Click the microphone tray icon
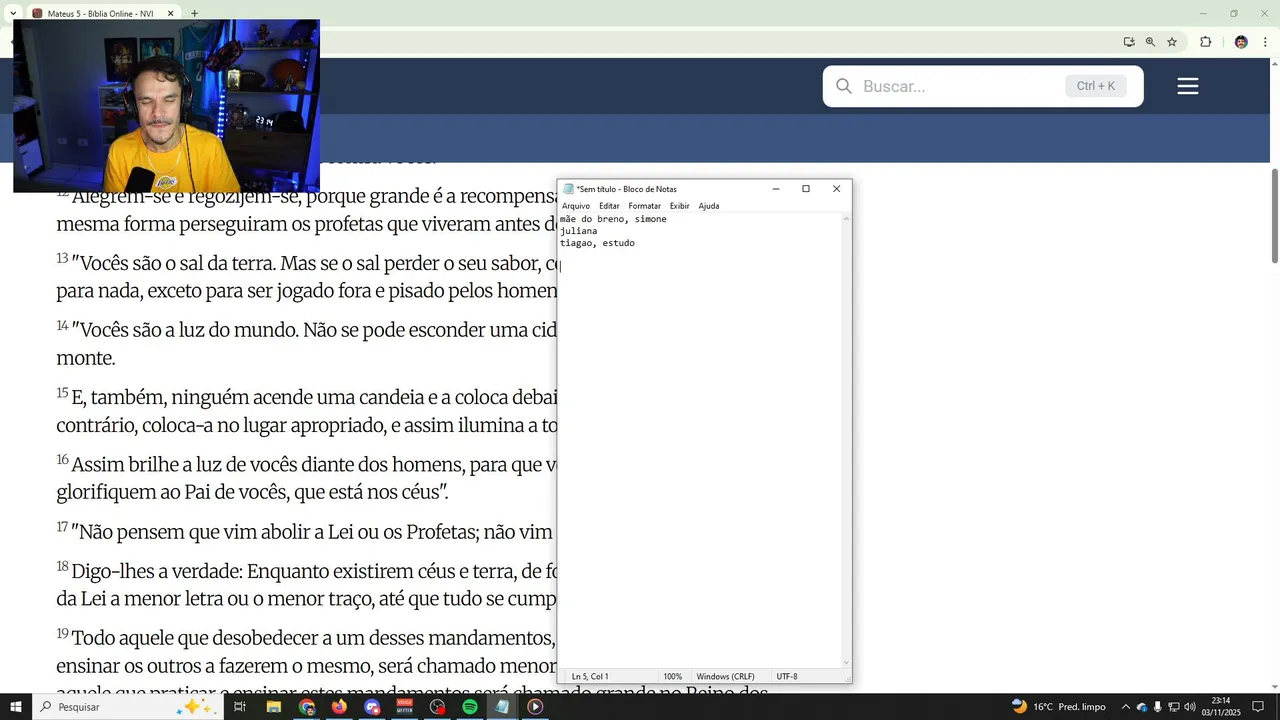Image resolution: width=1280 pixels, height=720 pixels. pyautogui.click(x=1157, y=707)
